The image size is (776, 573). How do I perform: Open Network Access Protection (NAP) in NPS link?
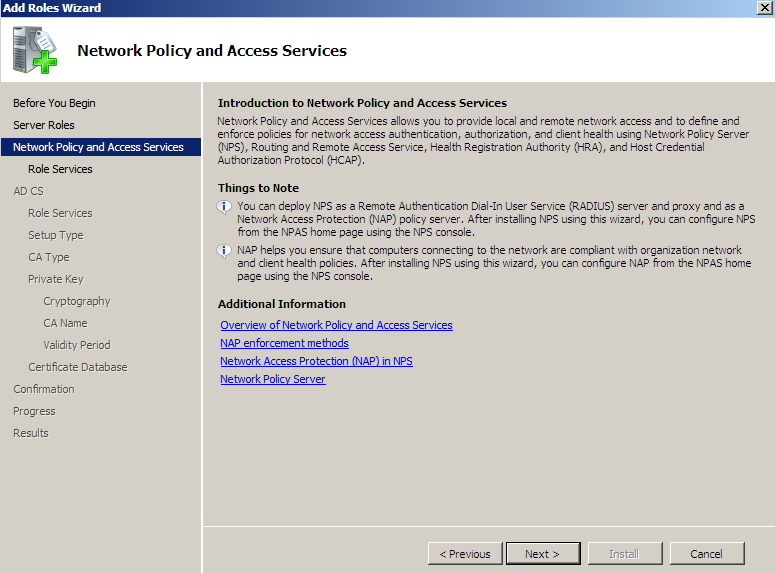[x=316, y=361]
